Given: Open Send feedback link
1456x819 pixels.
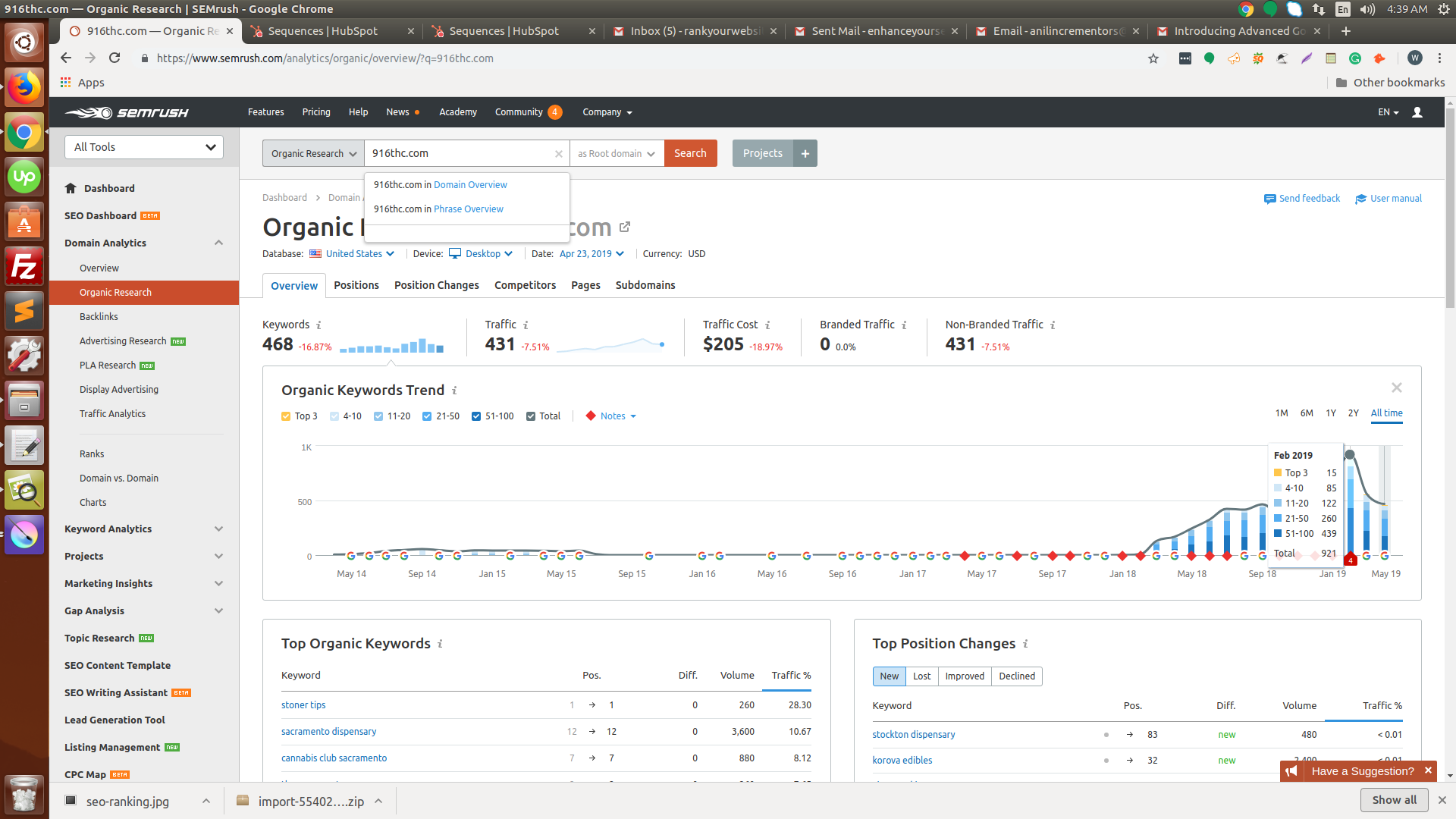Looking at the screenshot, I should [1302, 199].
